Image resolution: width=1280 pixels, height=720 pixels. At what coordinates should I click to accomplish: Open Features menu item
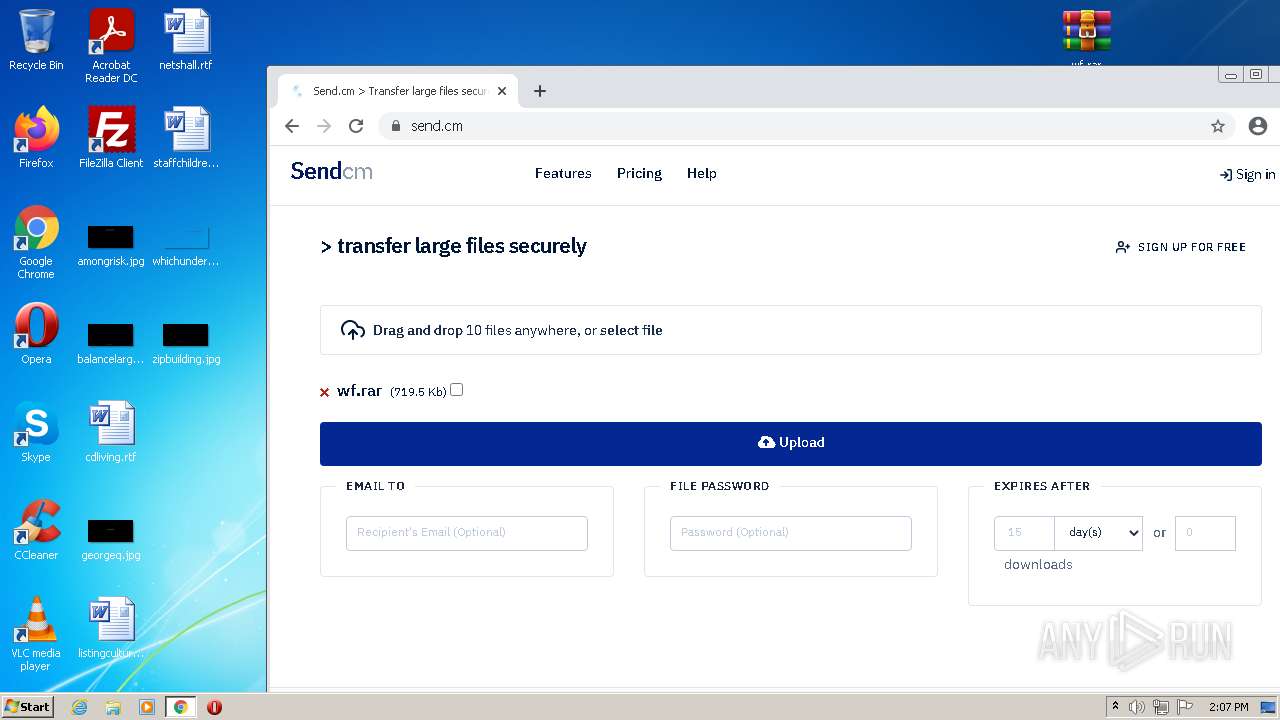563,173
